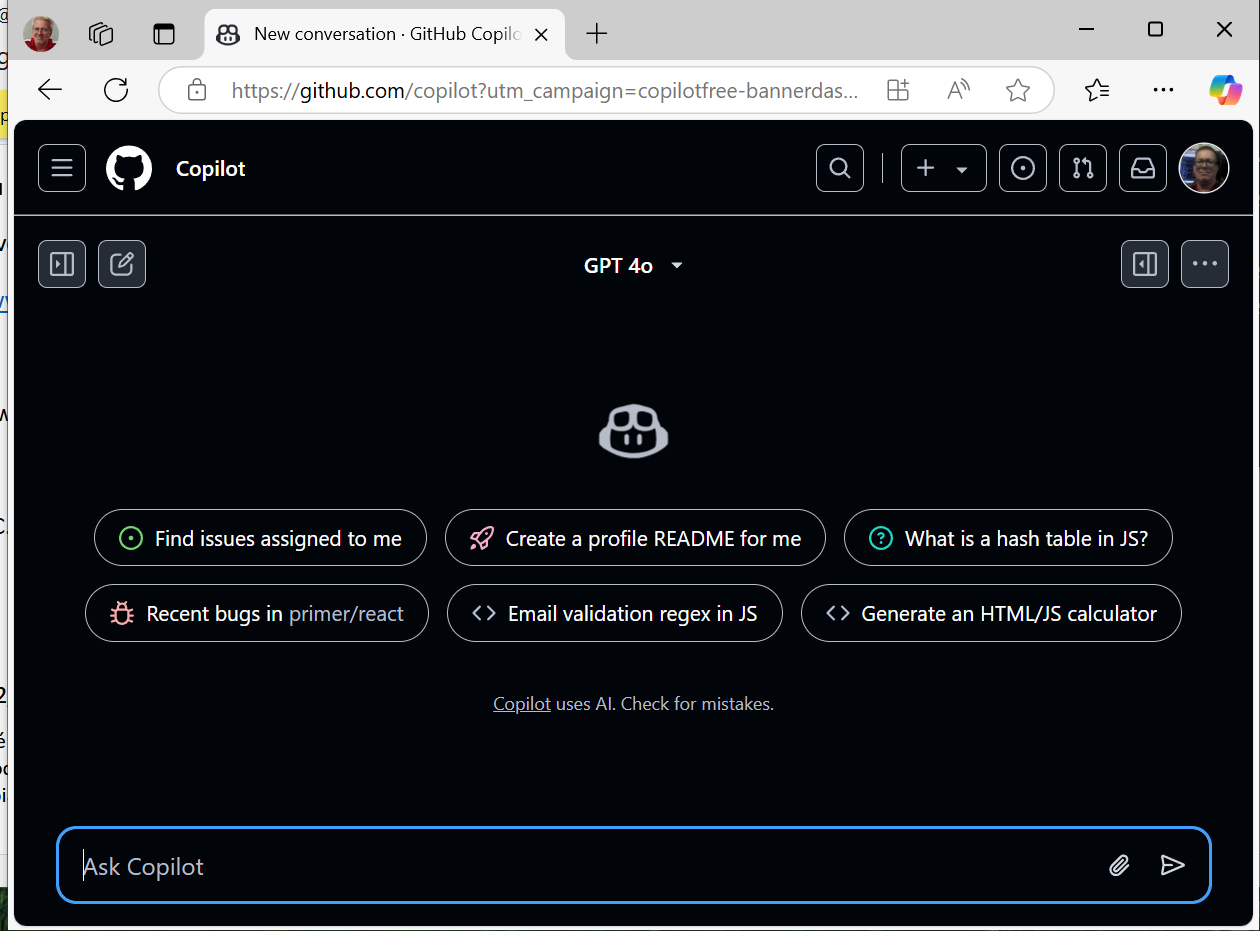Screen dimensions: 1260x931
Task: Toggle the right side panel icon
Action: (x=1145, y=264)
